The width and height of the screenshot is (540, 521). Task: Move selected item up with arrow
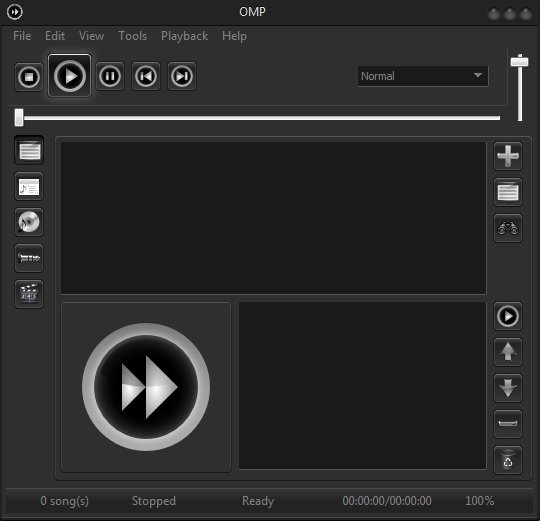[508, 352]
